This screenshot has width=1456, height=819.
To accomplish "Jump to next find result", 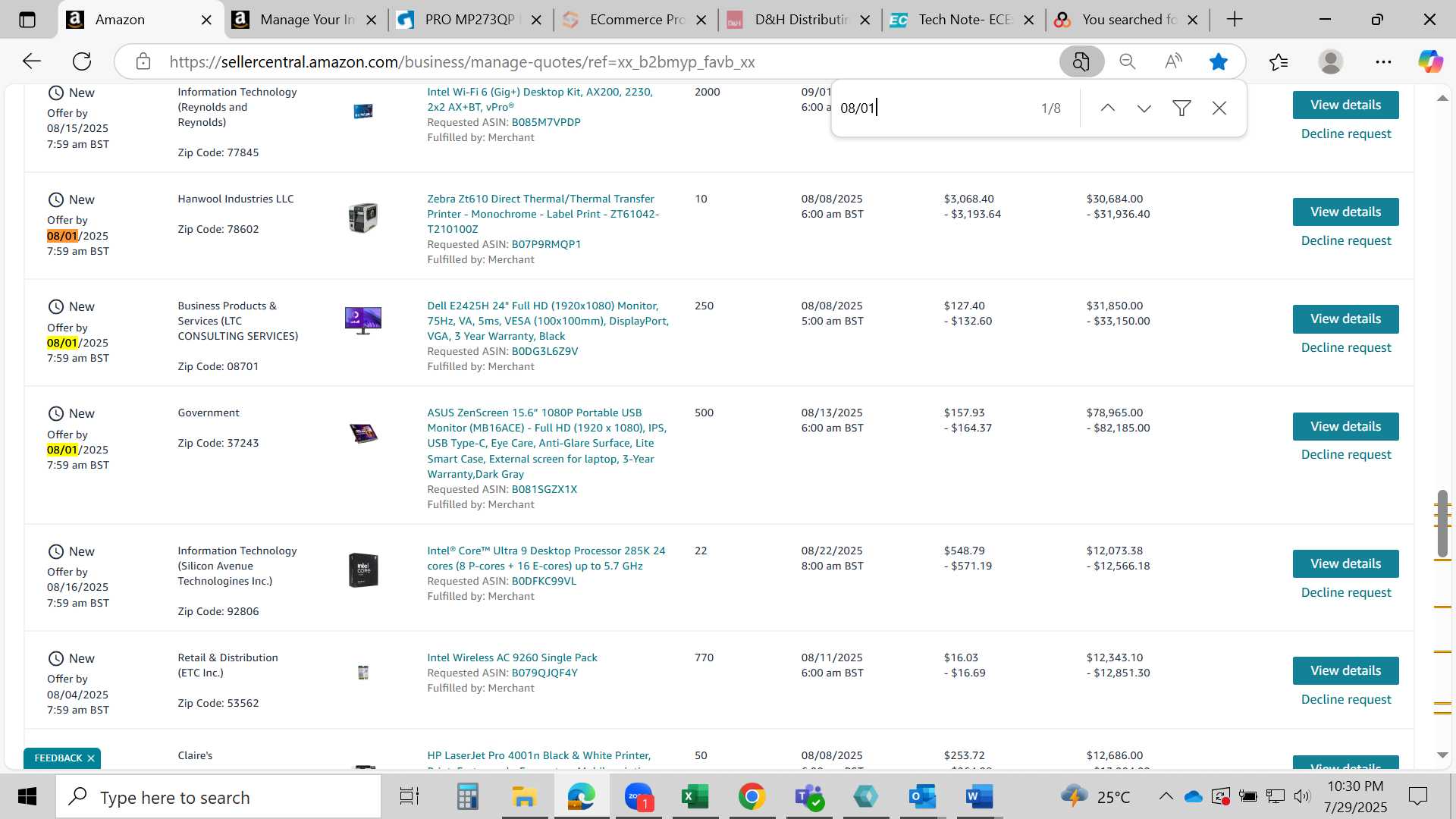I will coord(1144,108).
